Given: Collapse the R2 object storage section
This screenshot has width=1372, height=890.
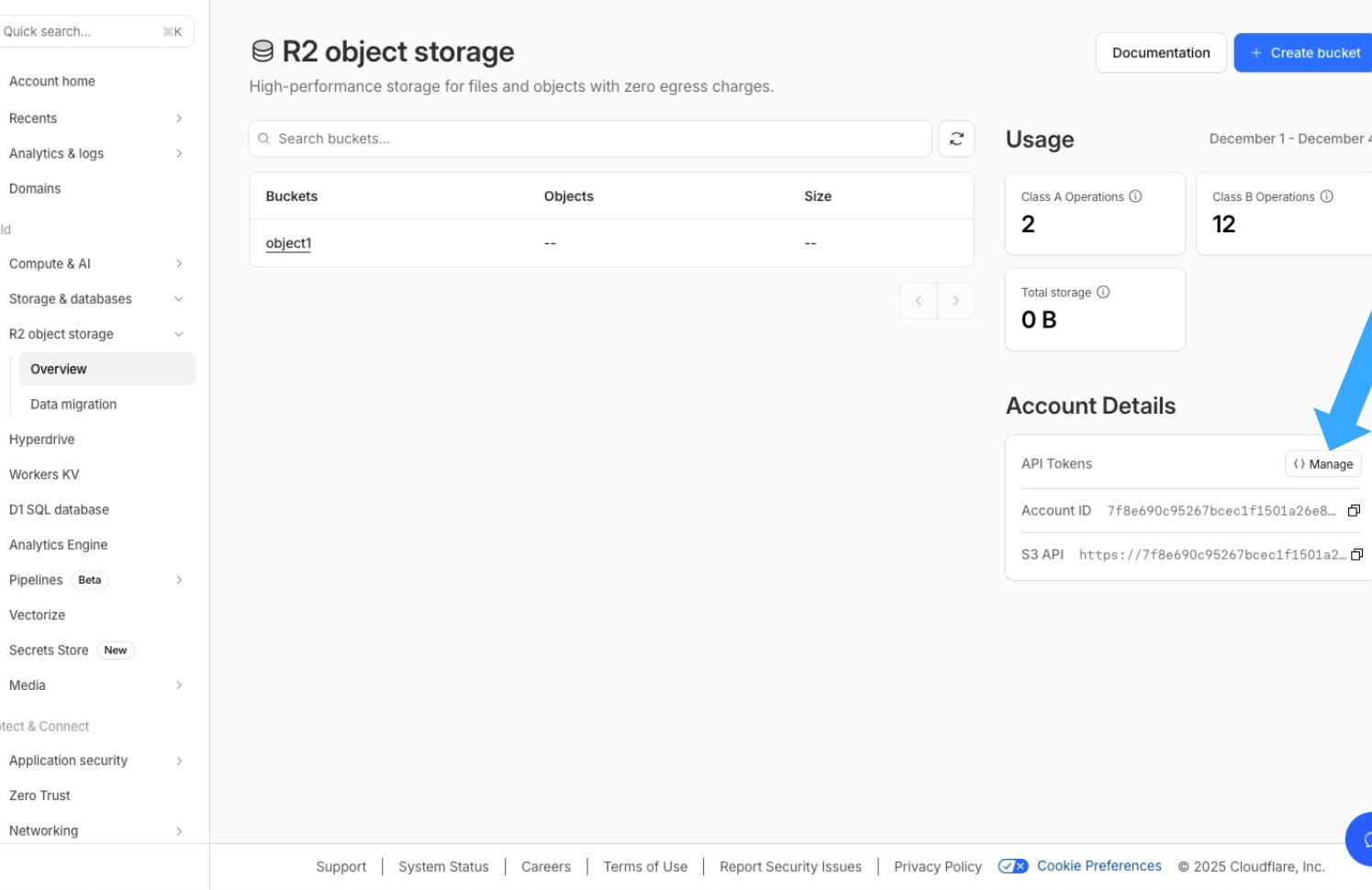Looking at the screenshot, I should [x=179, y=334].
